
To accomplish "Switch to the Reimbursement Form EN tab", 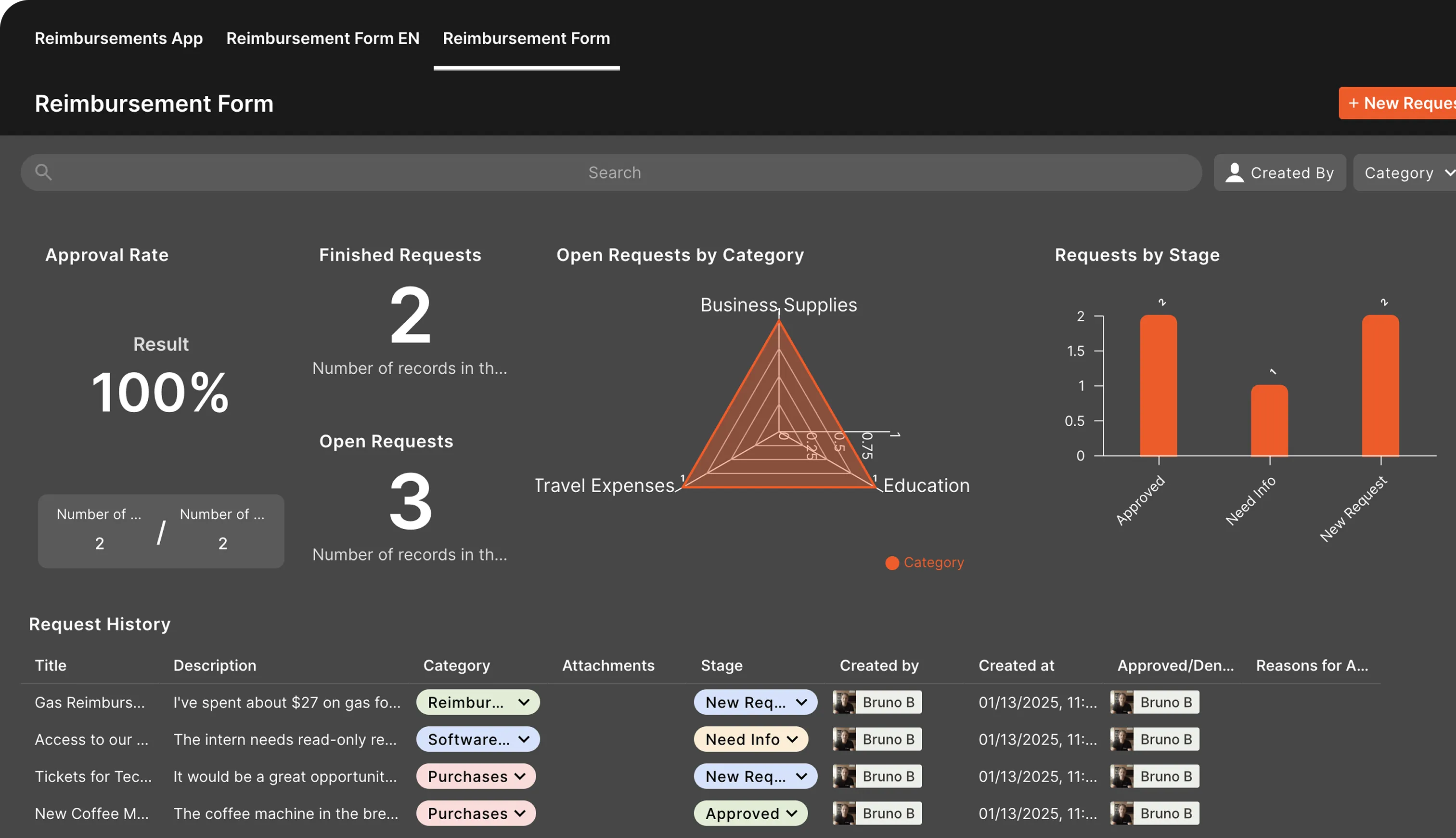I will [x=322, y=38].
